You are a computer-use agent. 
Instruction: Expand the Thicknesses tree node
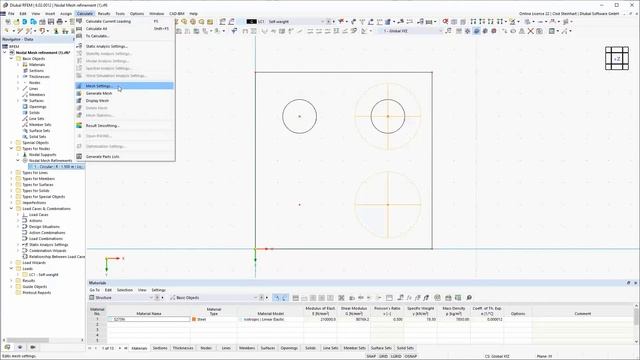pos(18,76)
